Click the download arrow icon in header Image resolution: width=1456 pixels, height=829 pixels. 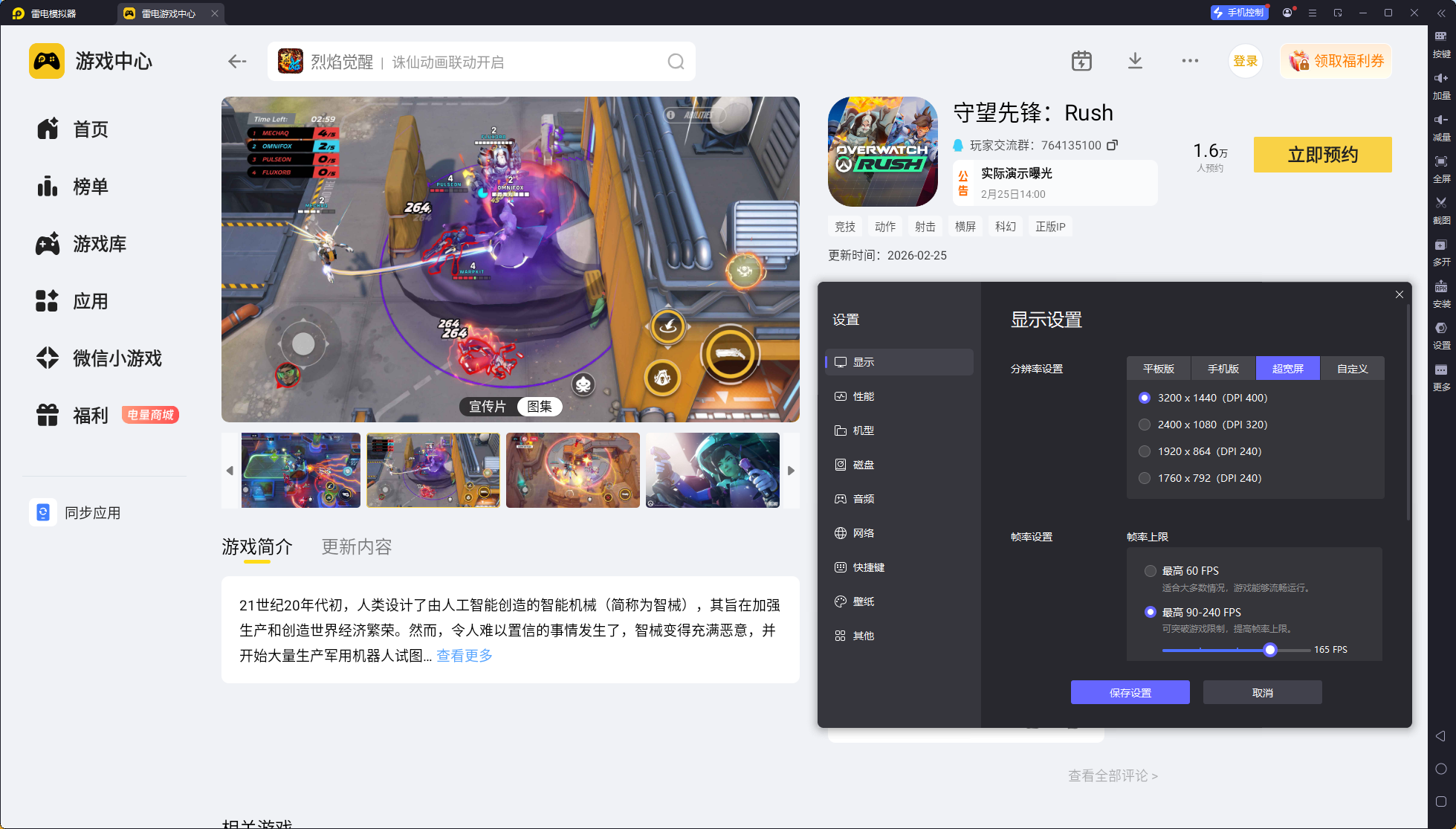[x=1135, y=61]
